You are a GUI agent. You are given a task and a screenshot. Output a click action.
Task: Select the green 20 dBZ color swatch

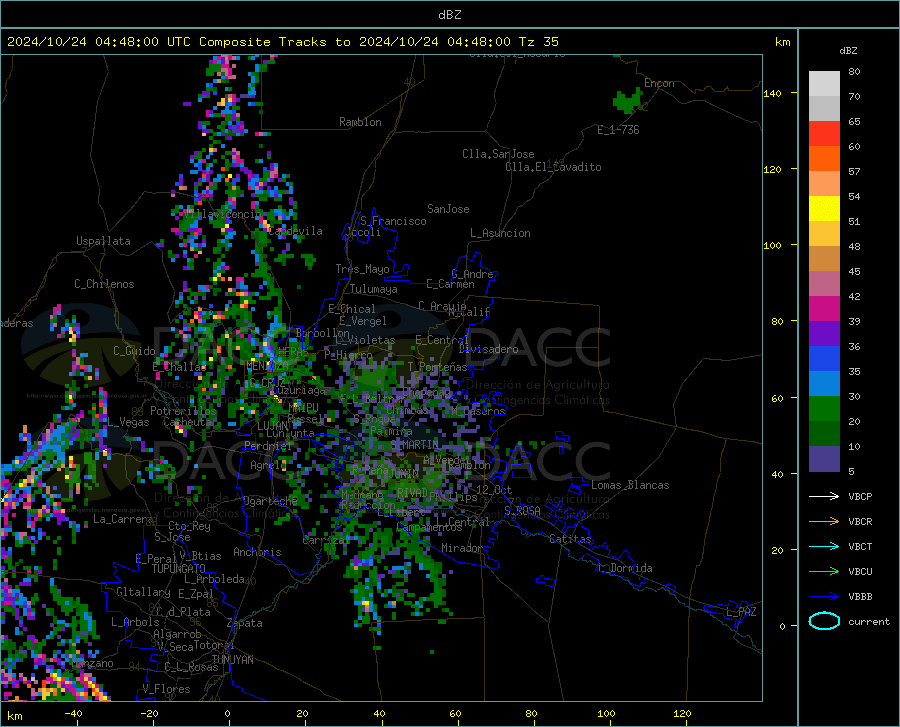pyautogui.click(x=824, y=409)
